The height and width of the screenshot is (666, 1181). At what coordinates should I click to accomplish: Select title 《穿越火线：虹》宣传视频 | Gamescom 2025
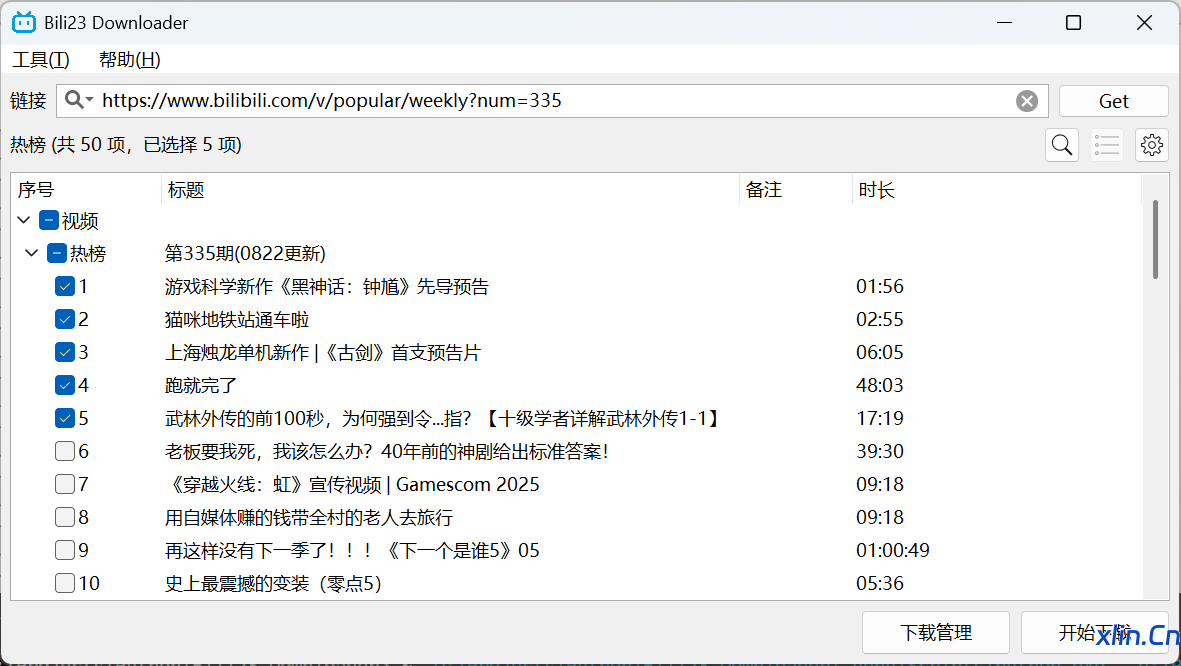352,484
